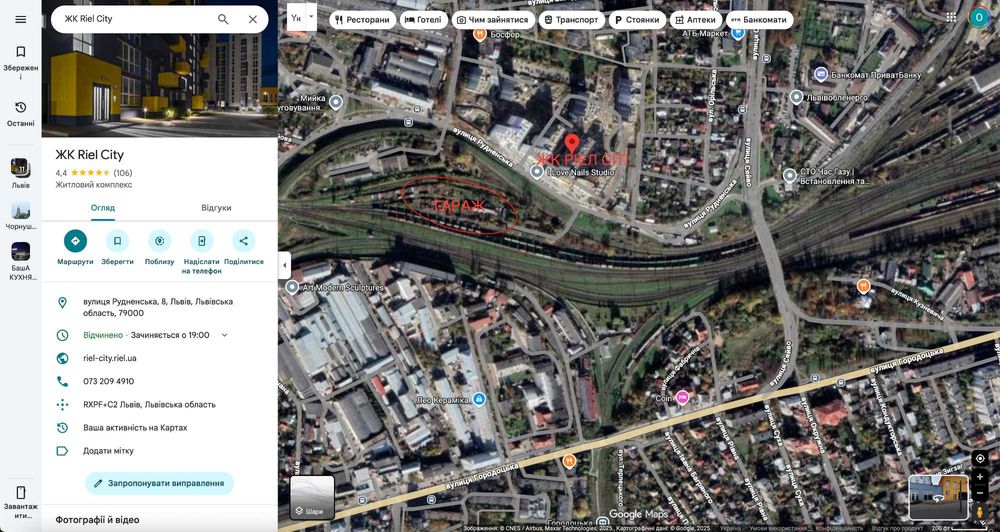
Task: Select Транспорт category chip
Action: (571, 20)
